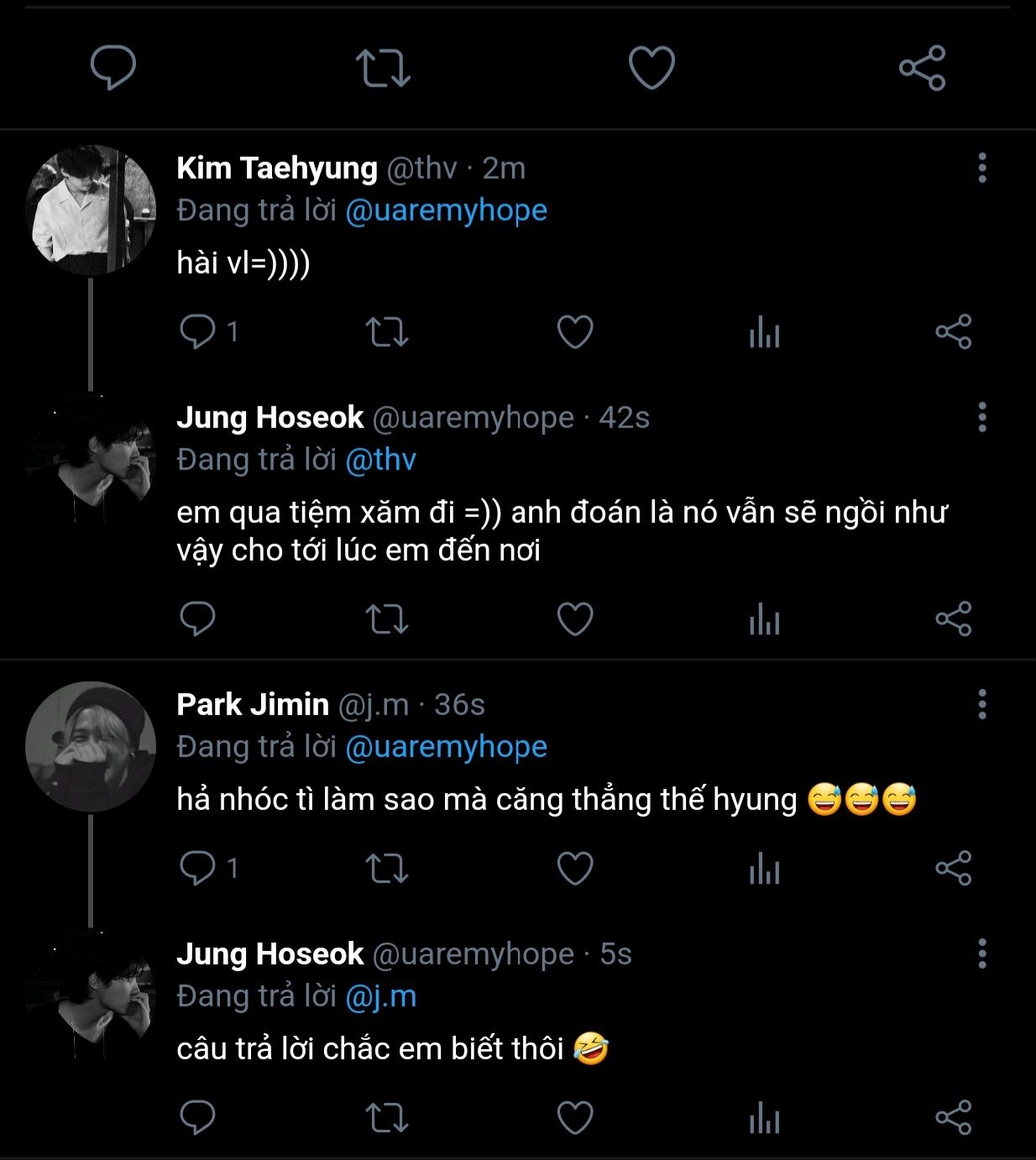Image resolution: width=1036 pixels, height=1160 pixels.
Task: Open @thv mention in Hoseok's reply
Action: [x=380, y=459]
